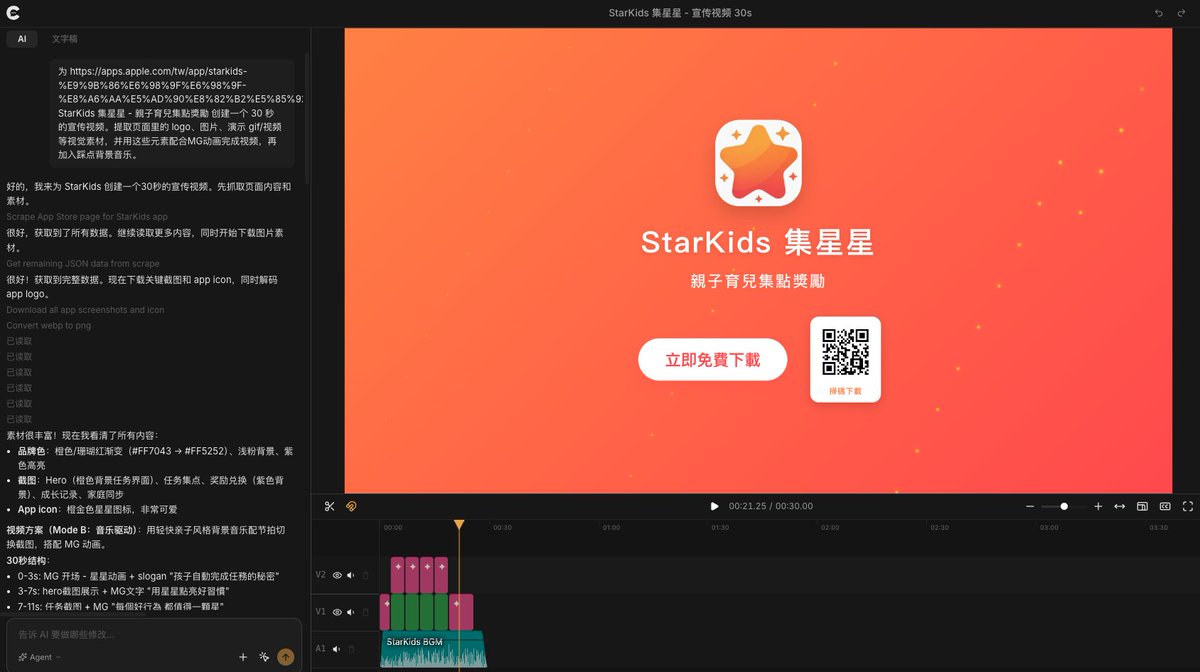The image size is (1200, 672).
Task: Click the undo arrow in title bar
Action: [1159, 13]
